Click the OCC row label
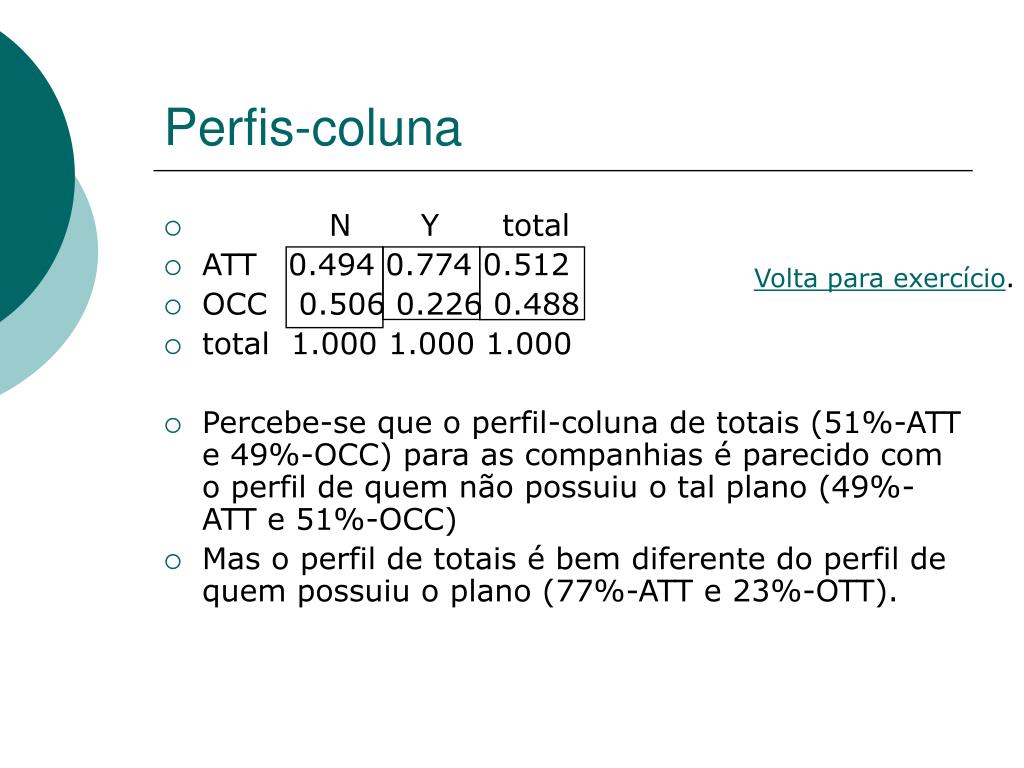1024x768 pixels. click(x=235, y=304)
